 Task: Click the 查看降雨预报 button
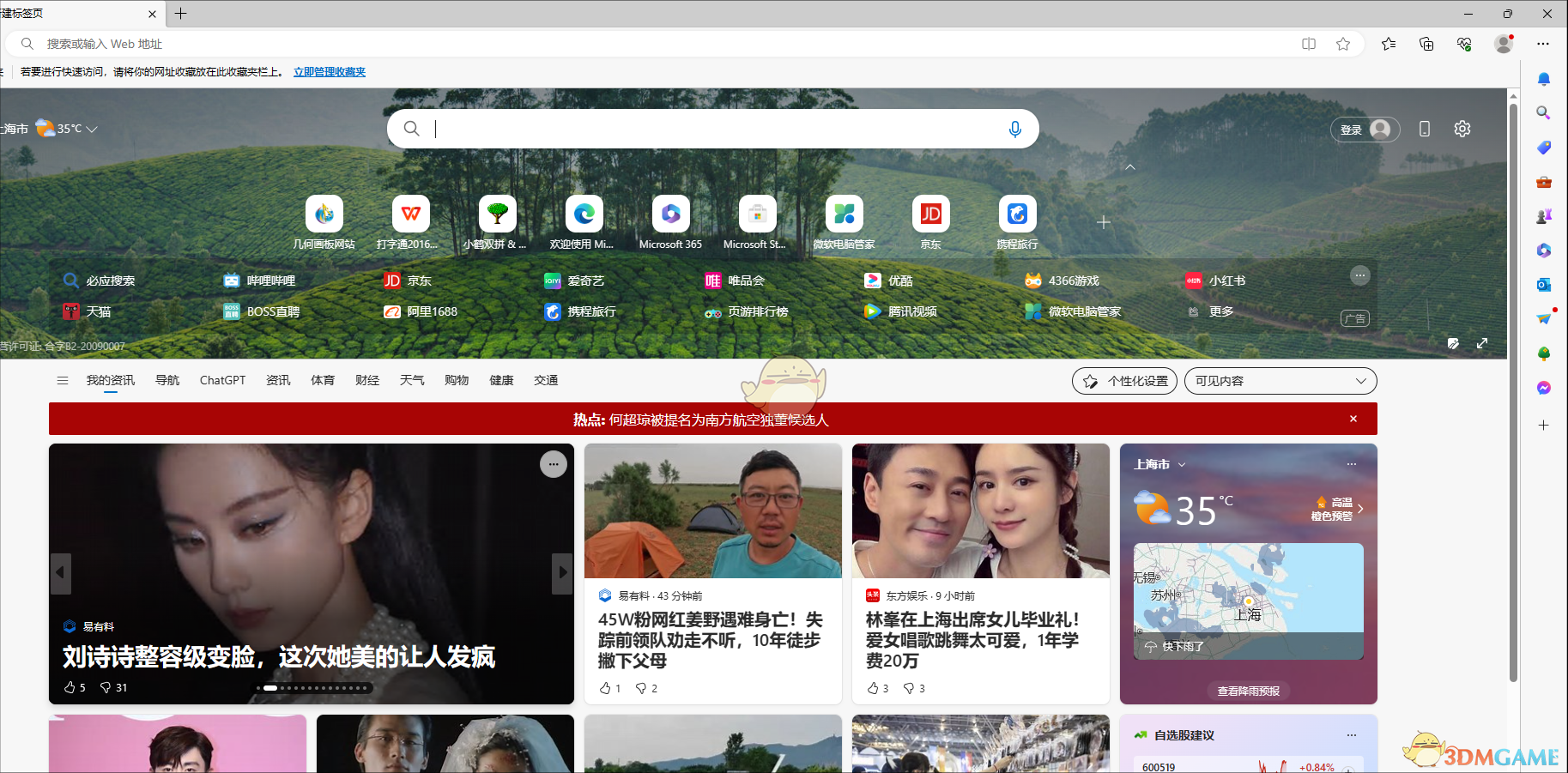pos(1248,691)
